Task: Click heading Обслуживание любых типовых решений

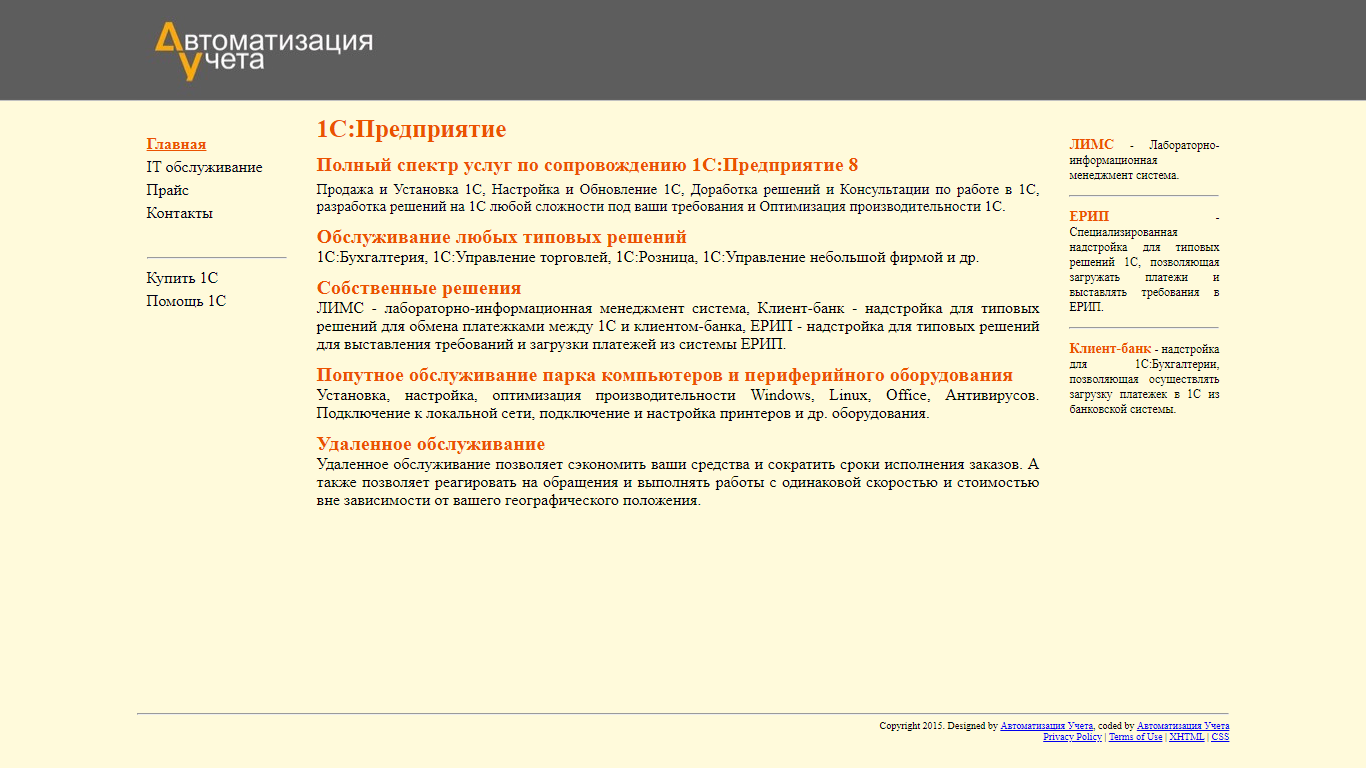Action: 501,237
